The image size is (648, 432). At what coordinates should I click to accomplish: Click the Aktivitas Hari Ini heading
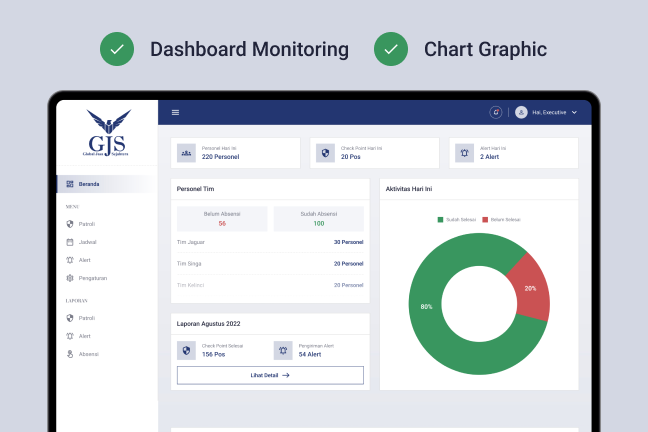click(x=409, y=189)
